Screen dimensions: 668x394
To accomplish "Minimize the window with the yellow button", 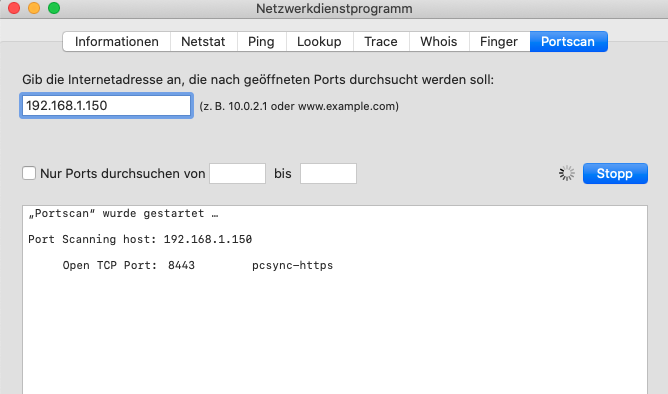I will [x=34, y=8].
